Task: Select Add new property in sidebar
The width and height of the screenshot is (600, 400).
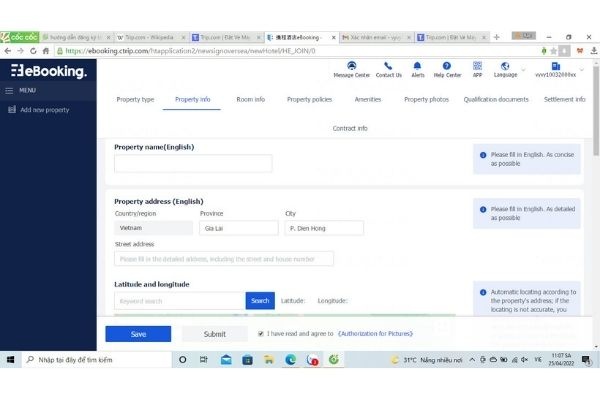Action: (44, 110)
